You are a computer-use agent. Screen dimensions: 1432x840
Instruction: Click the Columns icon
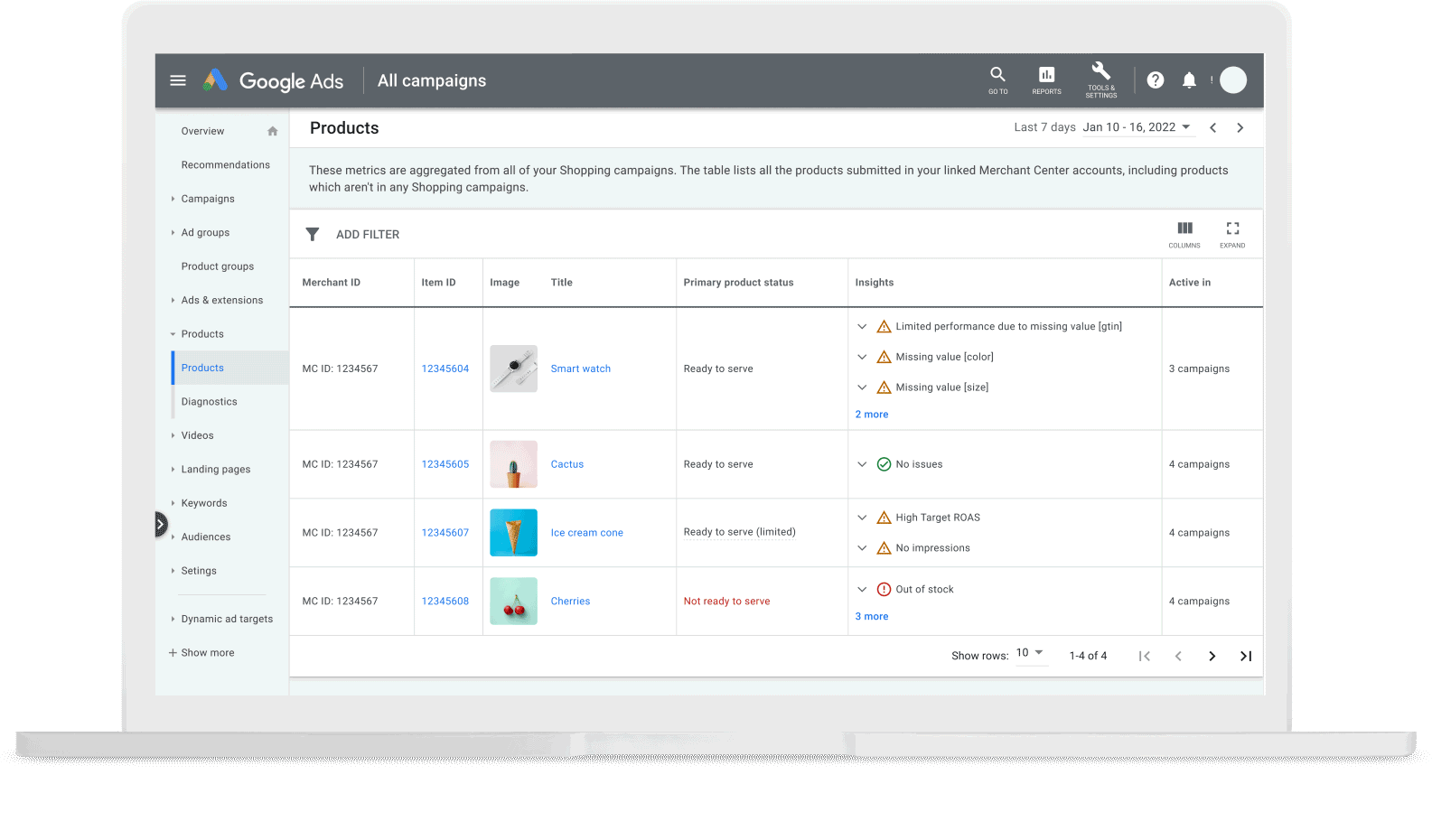point(1184,229)
